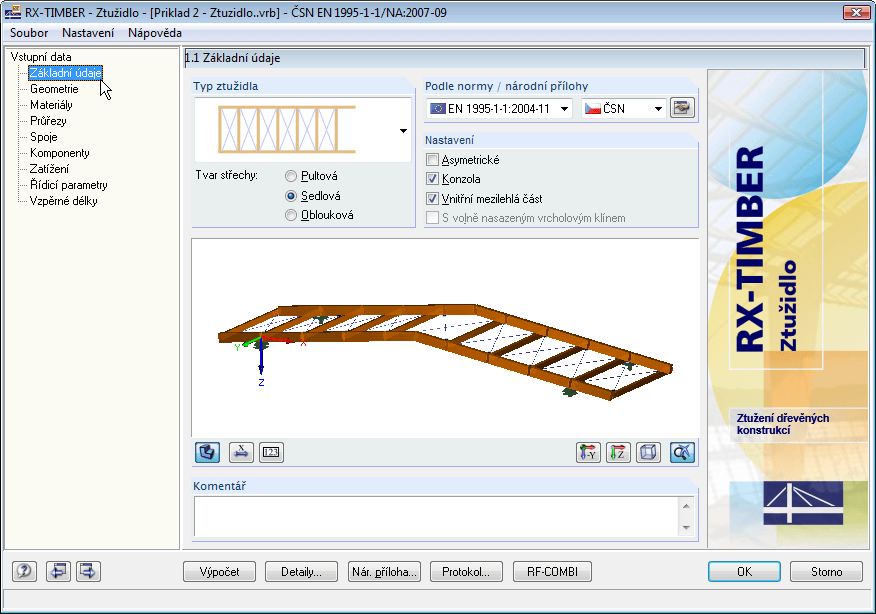Screen dimensions: 876x614
Task: Open Spoje in navigation tree
Action: pos(44,137)
